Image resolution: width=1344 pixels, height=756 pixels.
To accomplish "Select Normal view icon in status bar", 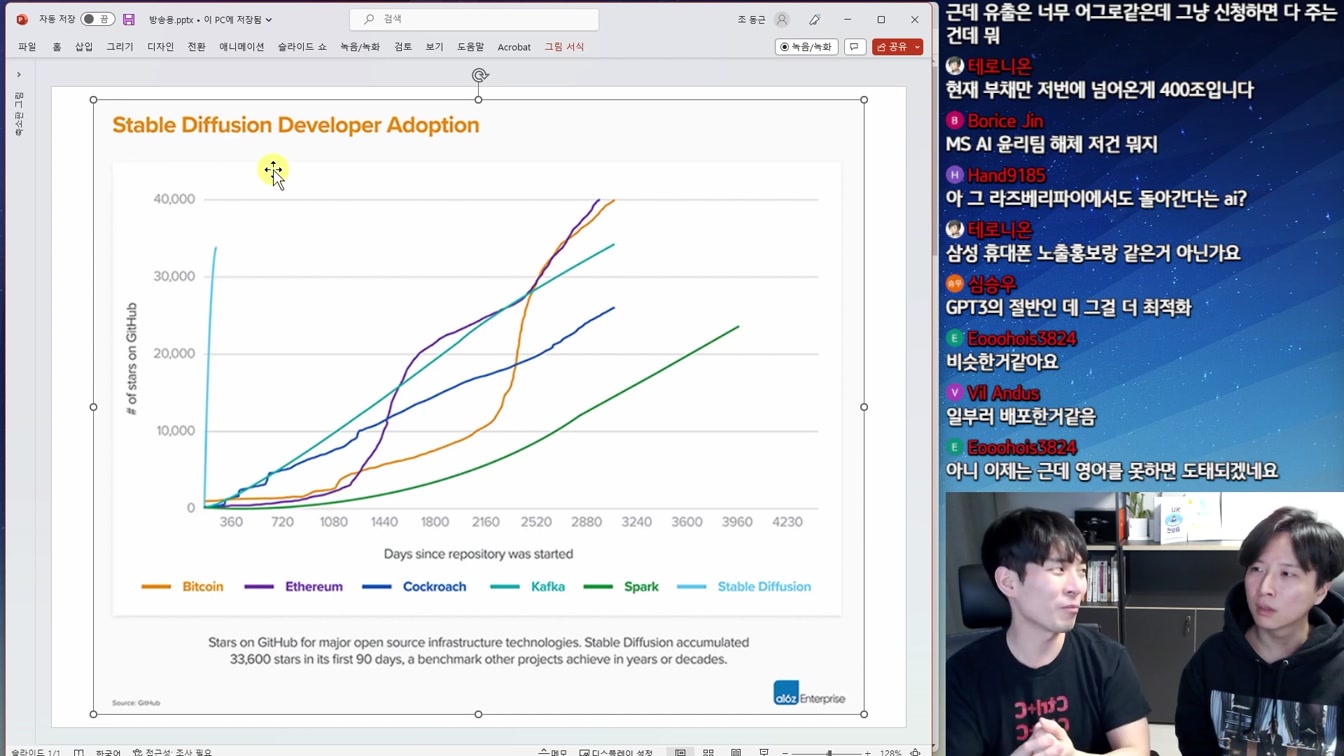I will point(680,752).
